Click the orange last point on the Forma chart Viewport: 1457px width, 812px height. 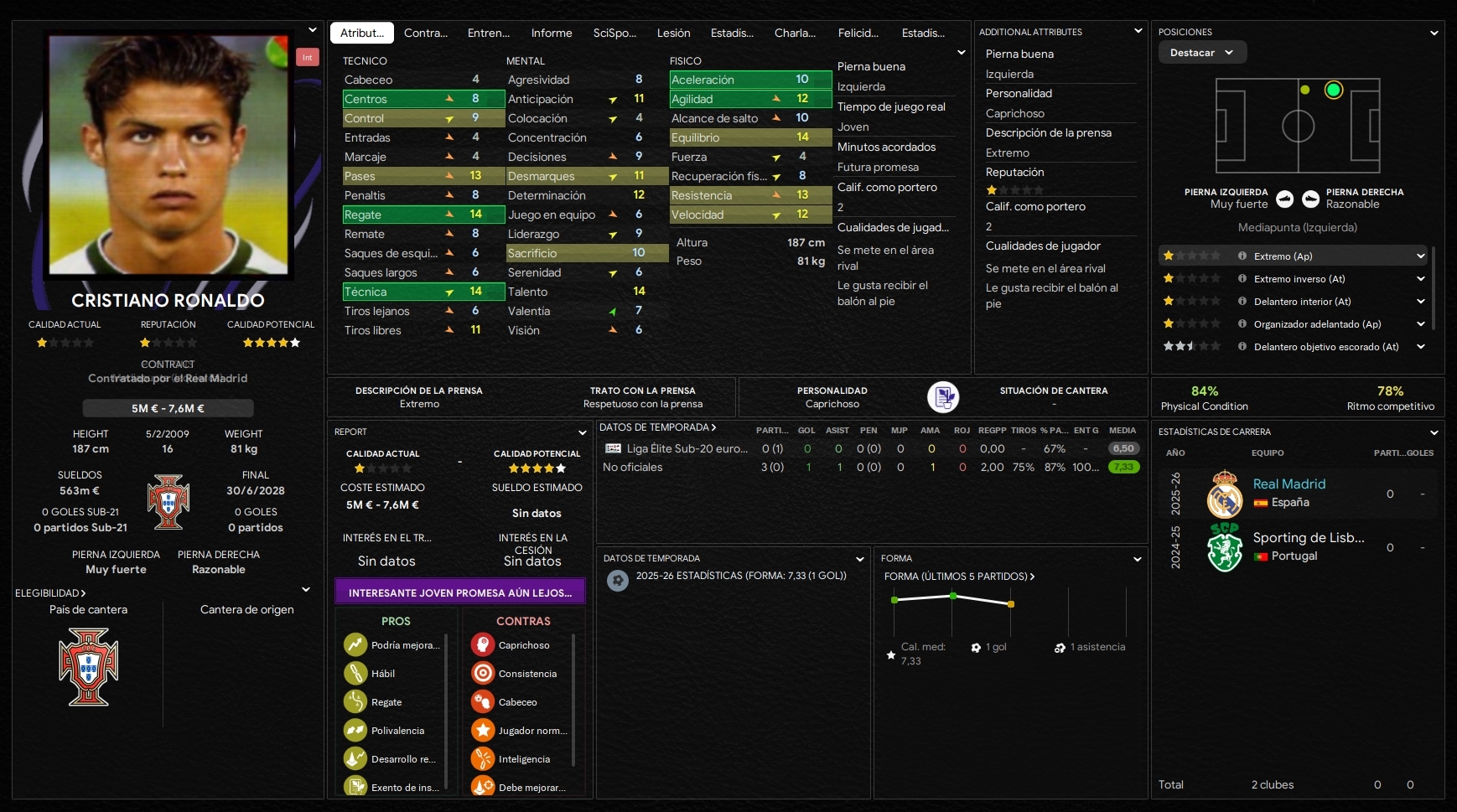1011,603
